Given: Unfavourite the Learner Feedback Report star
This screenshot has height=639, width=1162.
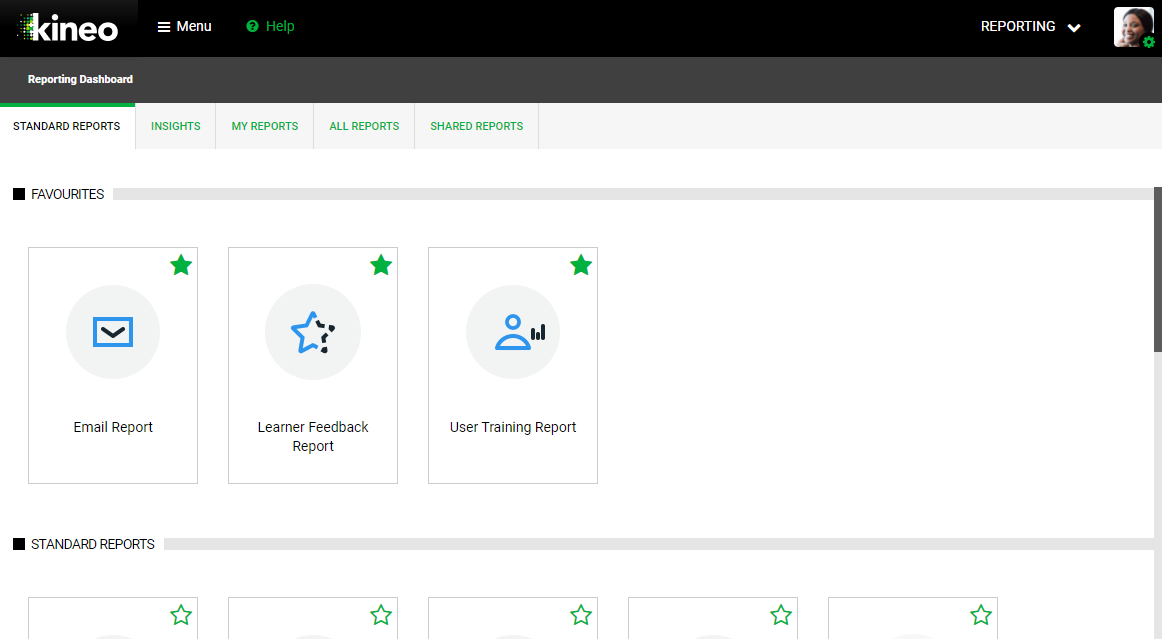Looking at the screenshot, I should [x=381, y=265].
